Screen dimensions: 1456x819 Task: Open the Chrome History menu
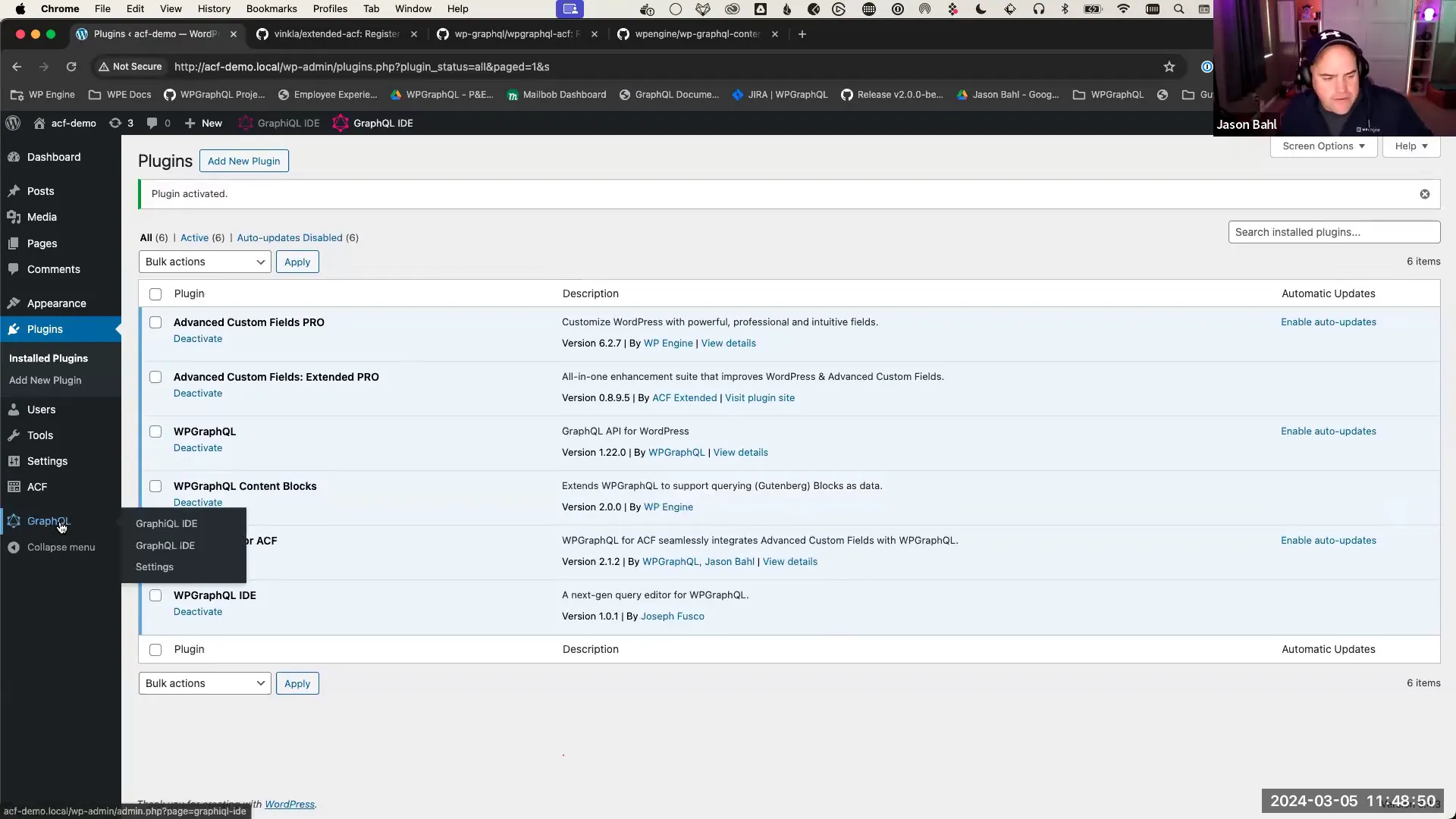pyautogui.click(x=214, y=9)
